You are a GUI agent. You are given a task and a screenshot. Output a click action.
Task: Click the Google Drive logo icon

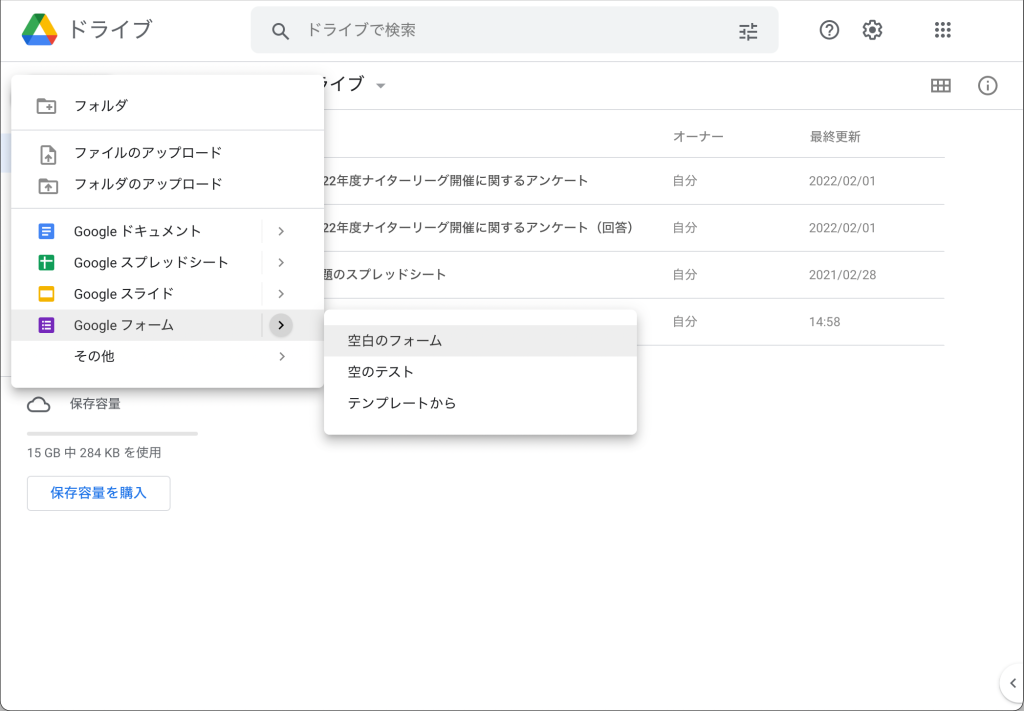pyautogui.click(x=40, y=29)
